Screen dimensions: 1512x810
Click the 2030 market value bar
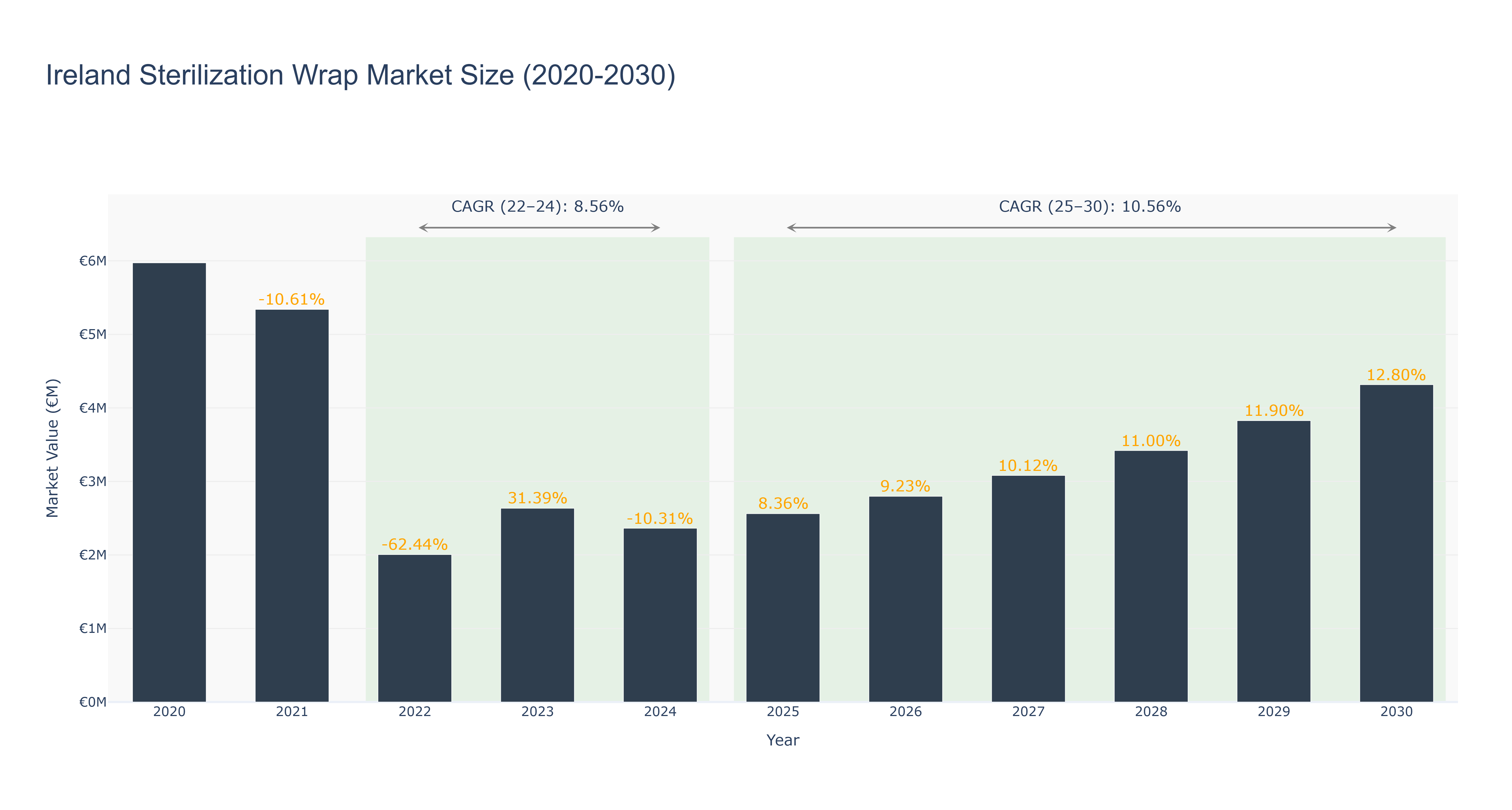click(x=1396, y=543)
